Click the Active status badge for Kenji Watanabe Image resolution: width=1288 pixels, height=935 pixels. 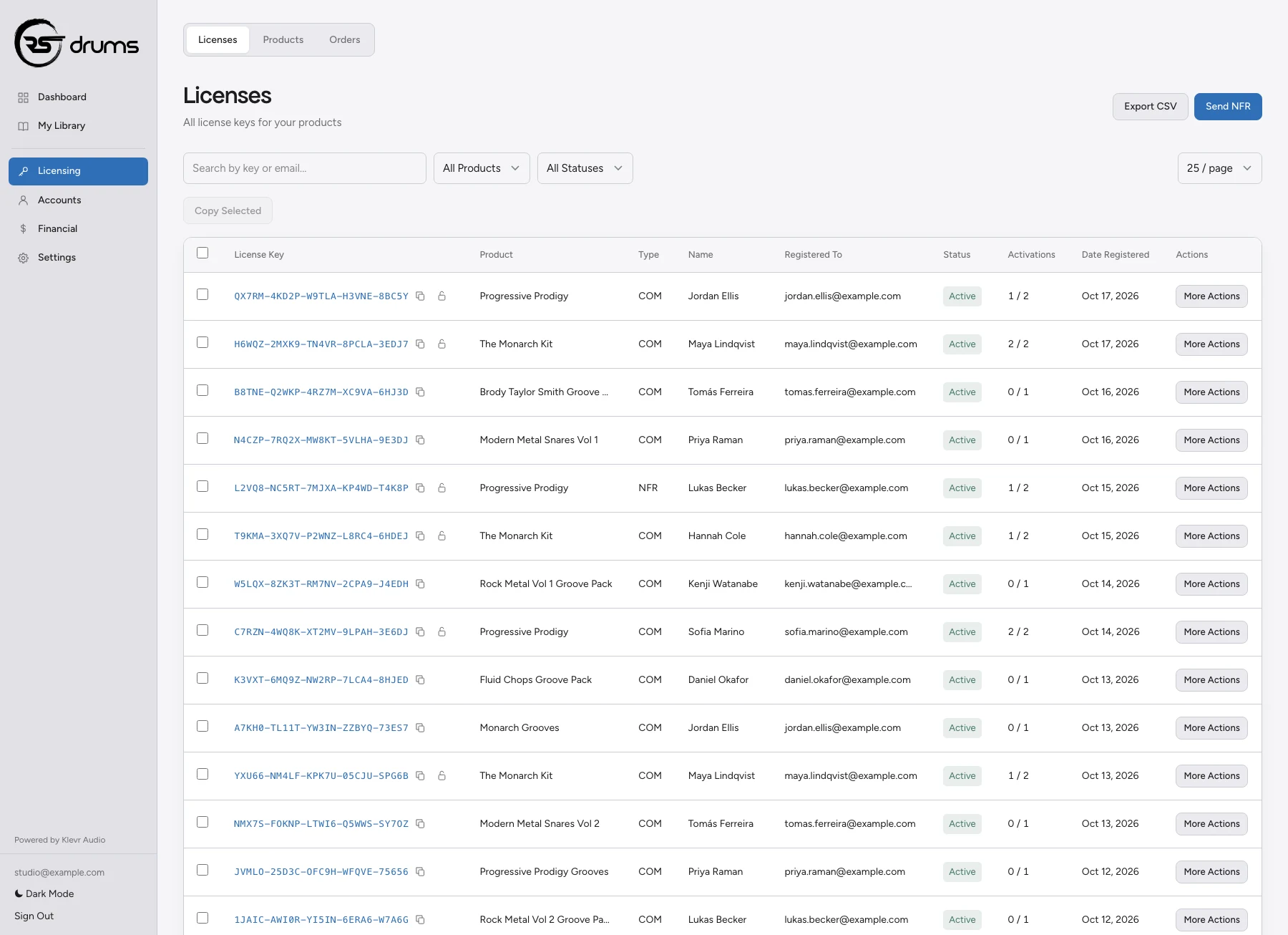point(962,584)
